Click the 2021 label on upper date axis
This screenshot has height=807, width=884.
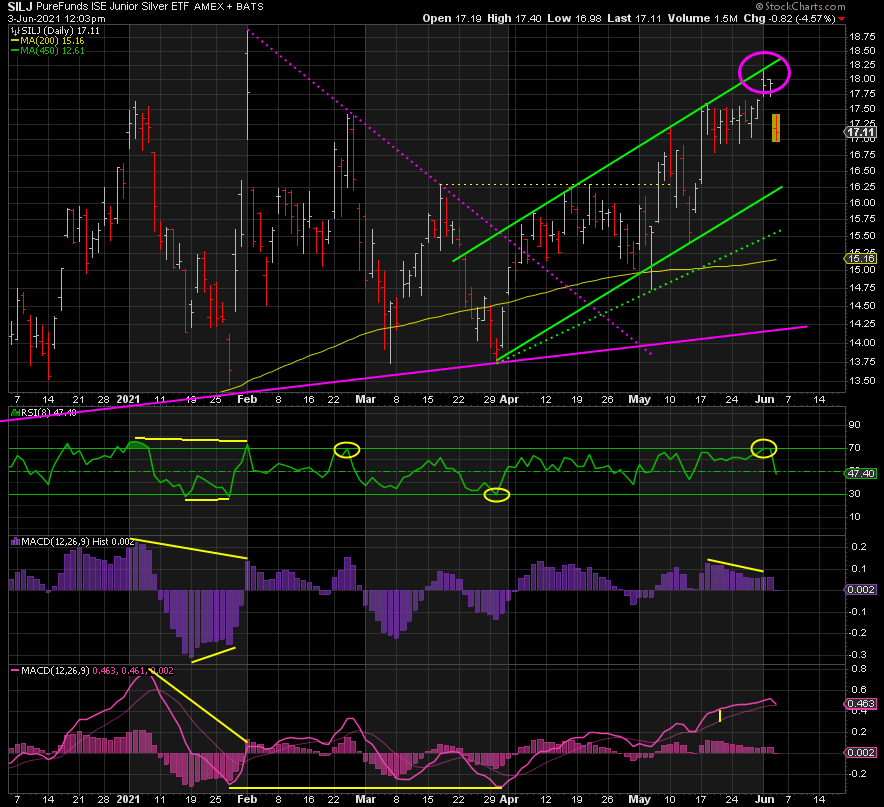(128, 399)
